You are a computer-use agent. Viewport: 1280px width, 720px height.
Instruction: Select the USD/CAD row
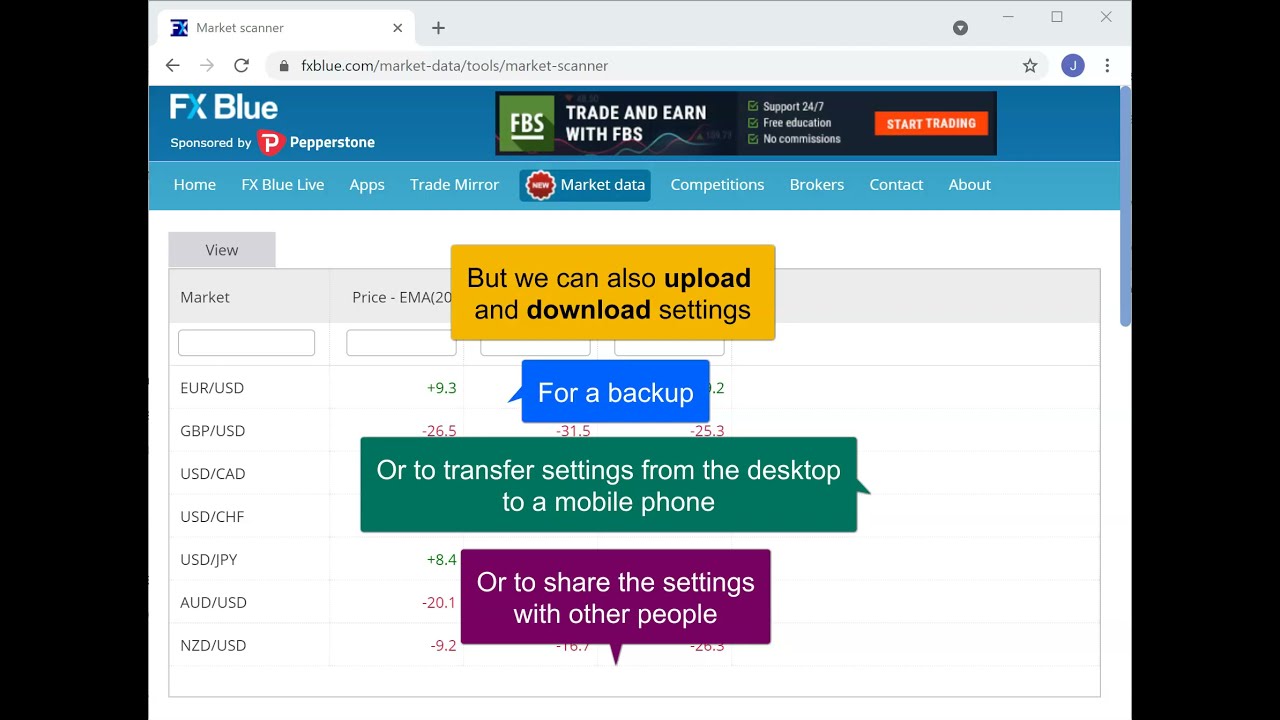click(x=634, y=474)
